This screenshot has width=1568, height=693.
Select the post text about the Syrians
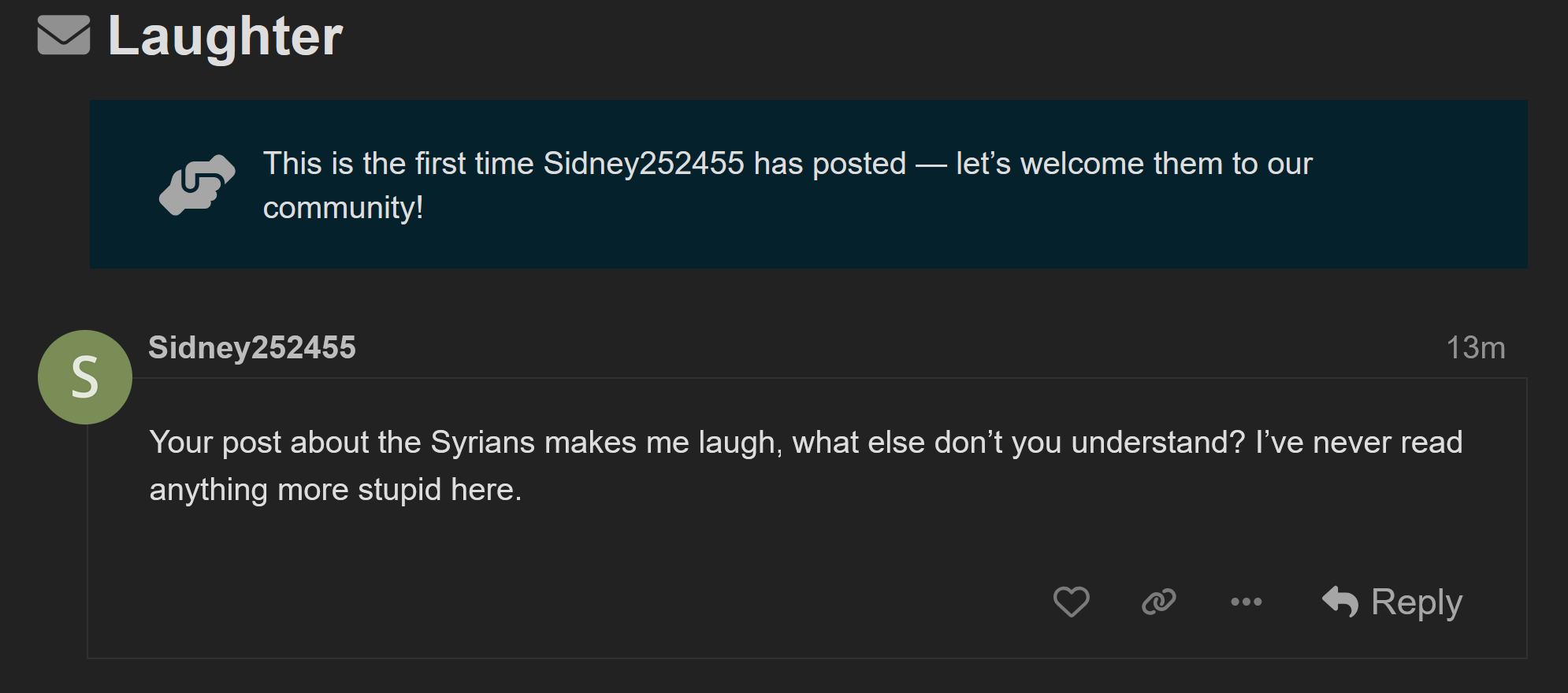coord(805,466)
